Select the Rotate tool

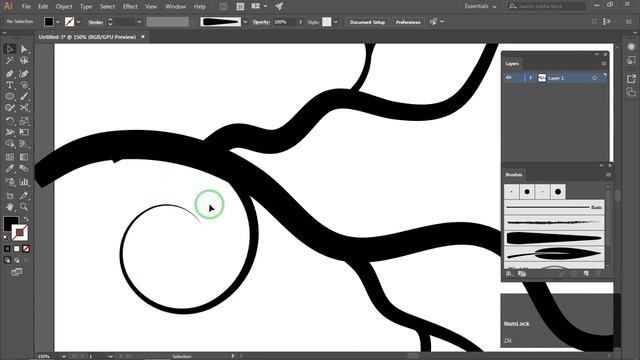[x=10, y=121]
